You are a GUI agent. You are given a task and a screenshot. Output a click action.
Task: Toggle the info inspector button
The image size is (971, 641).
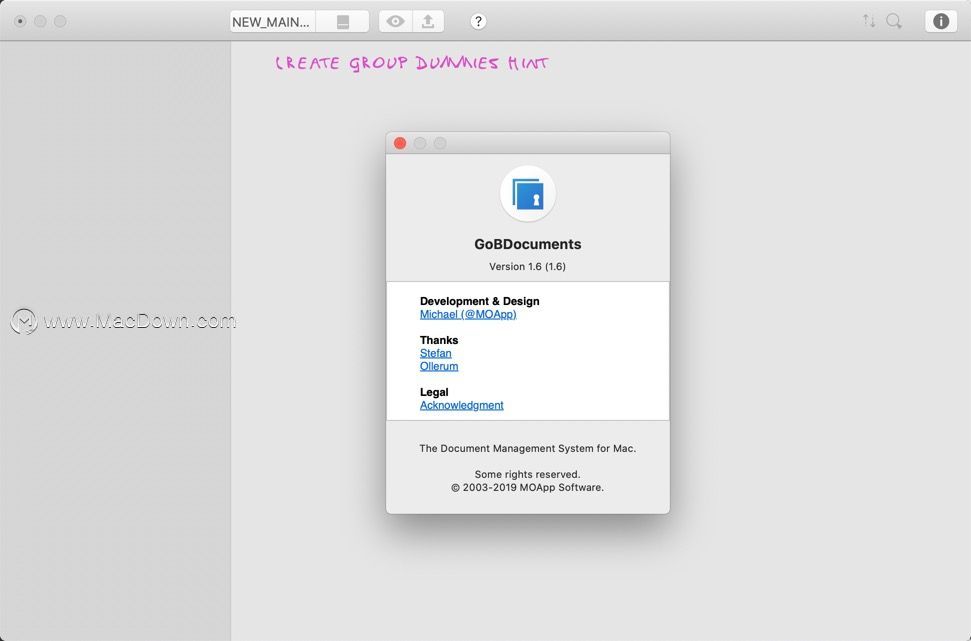click(x=941, y=21)
